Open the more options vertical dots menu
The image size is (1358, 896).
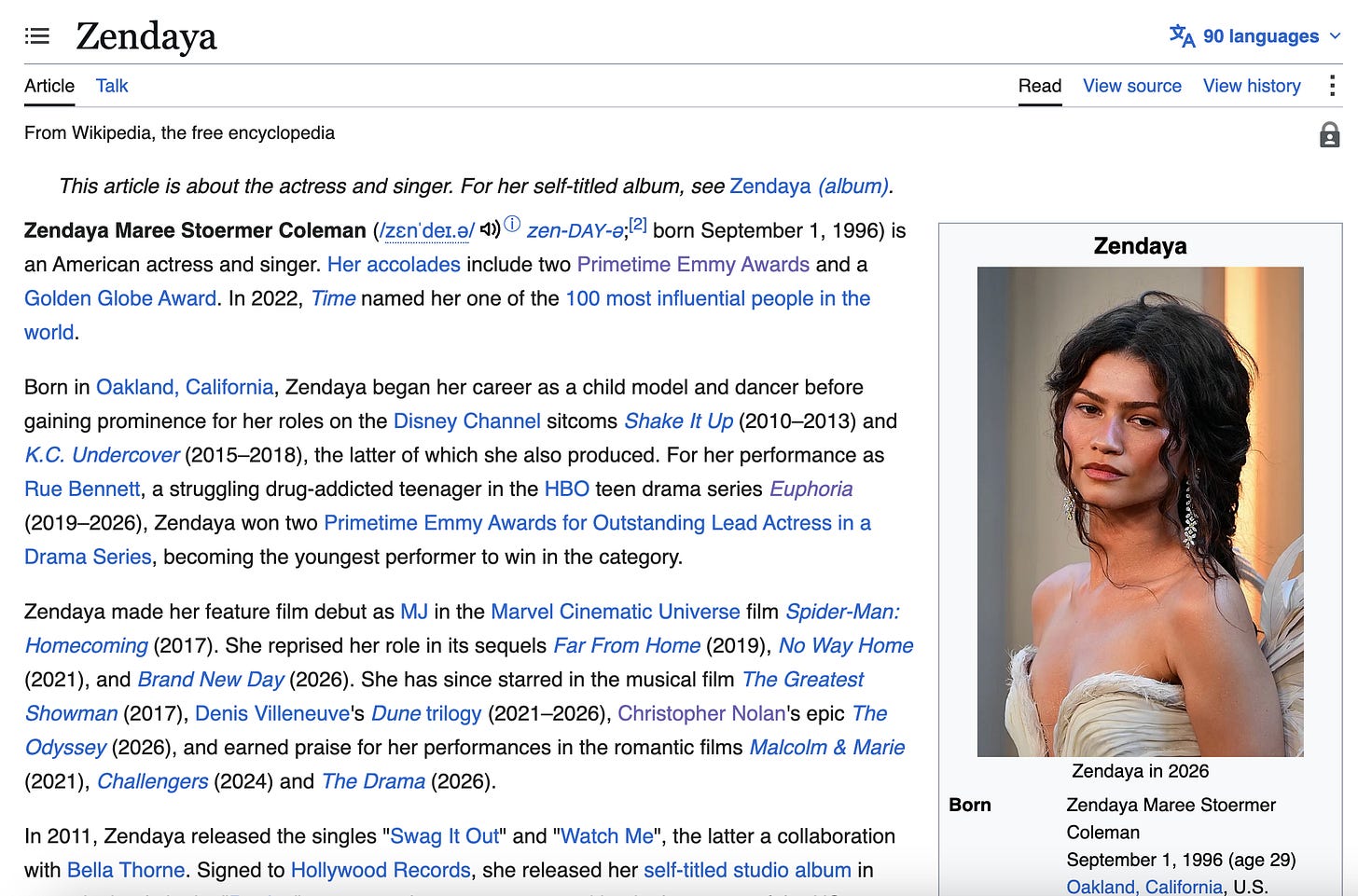tap(1332, 86)
